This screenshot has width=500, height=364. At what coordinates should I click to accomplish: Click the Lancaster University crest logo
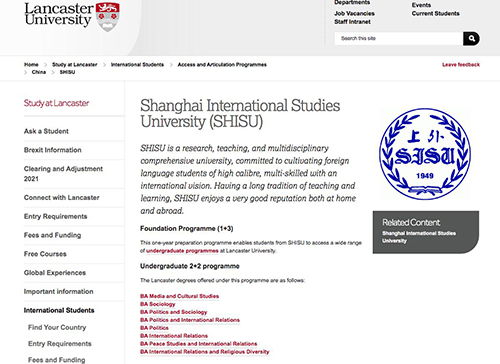point(72,16)
